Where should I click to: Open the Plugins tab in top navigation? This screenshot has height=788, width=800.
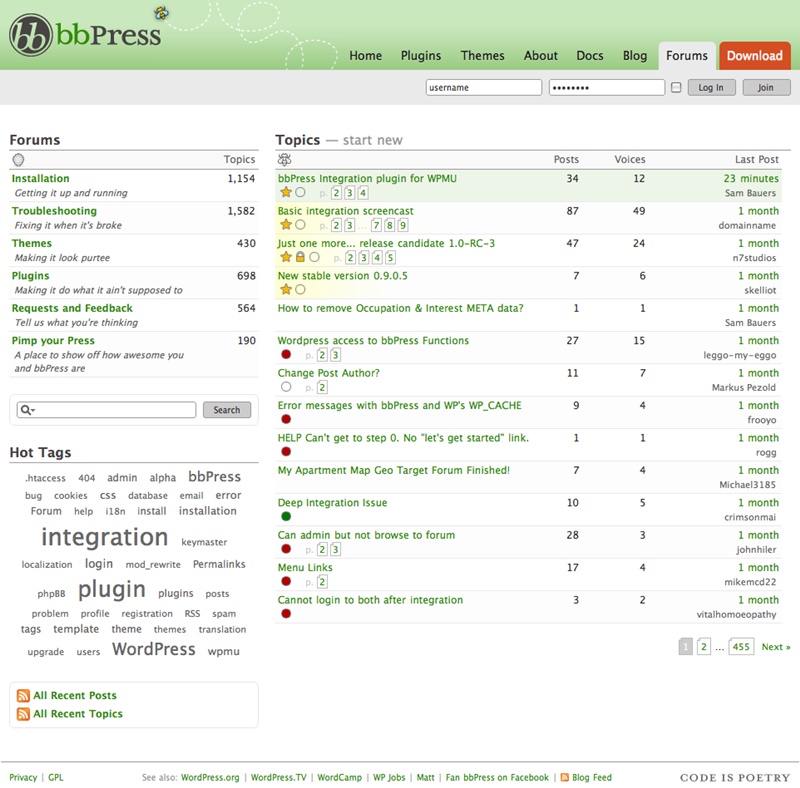click(421, 56)
